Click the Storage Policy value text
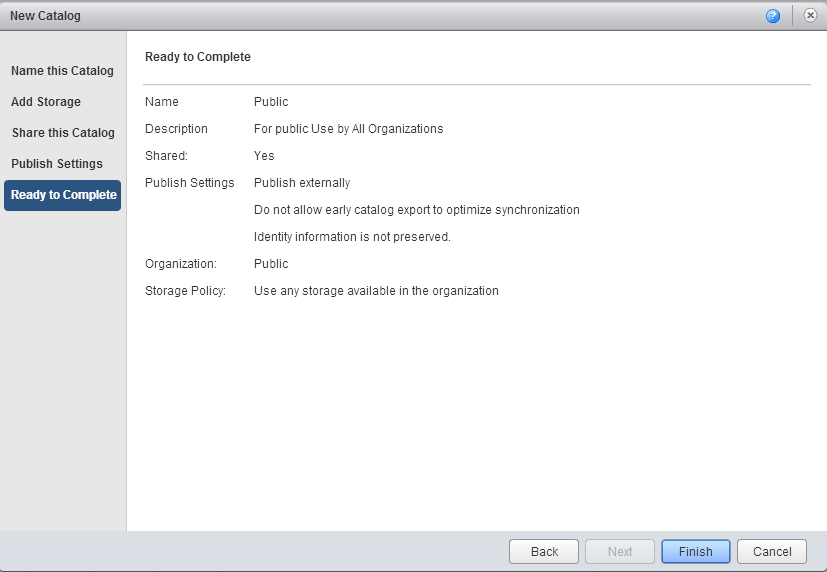827x572 pixels. (376, 291)
